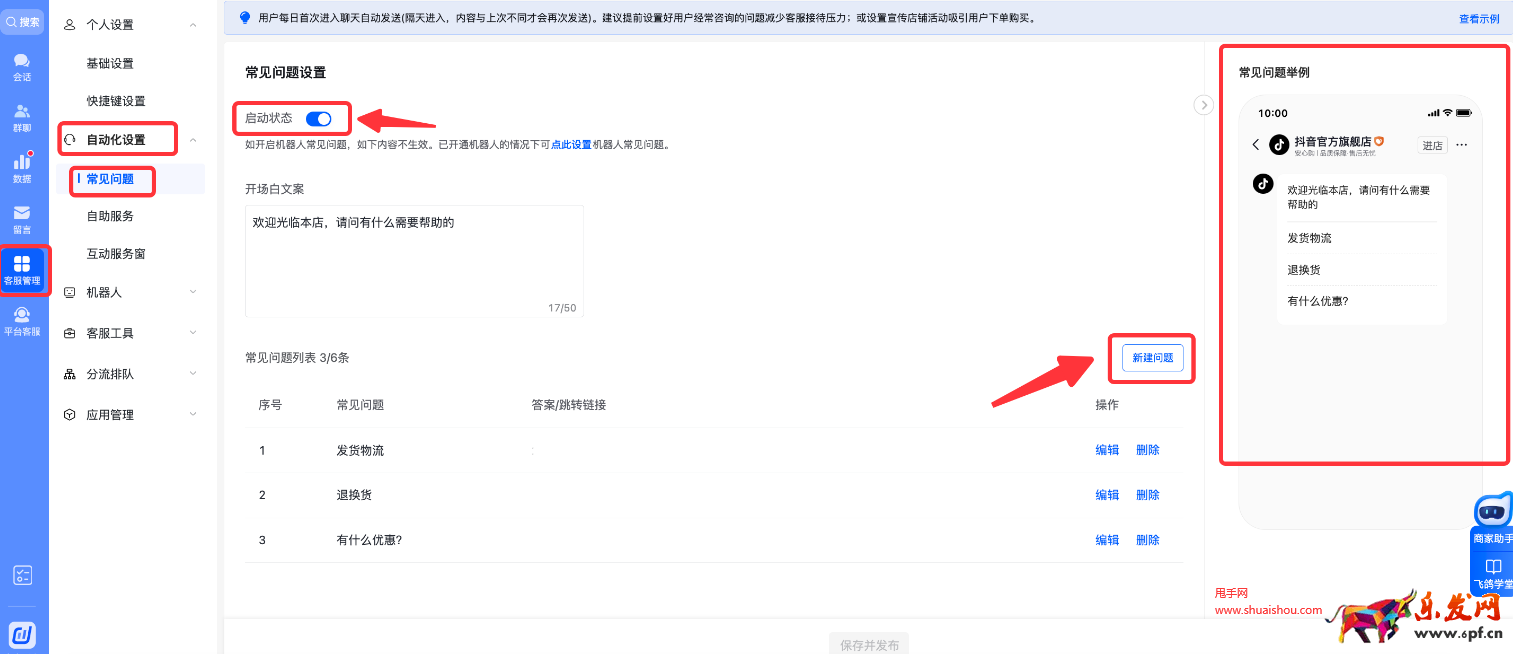Open 留言 messages in left sidebar
1513x654 pixels.
coord(22,217)
